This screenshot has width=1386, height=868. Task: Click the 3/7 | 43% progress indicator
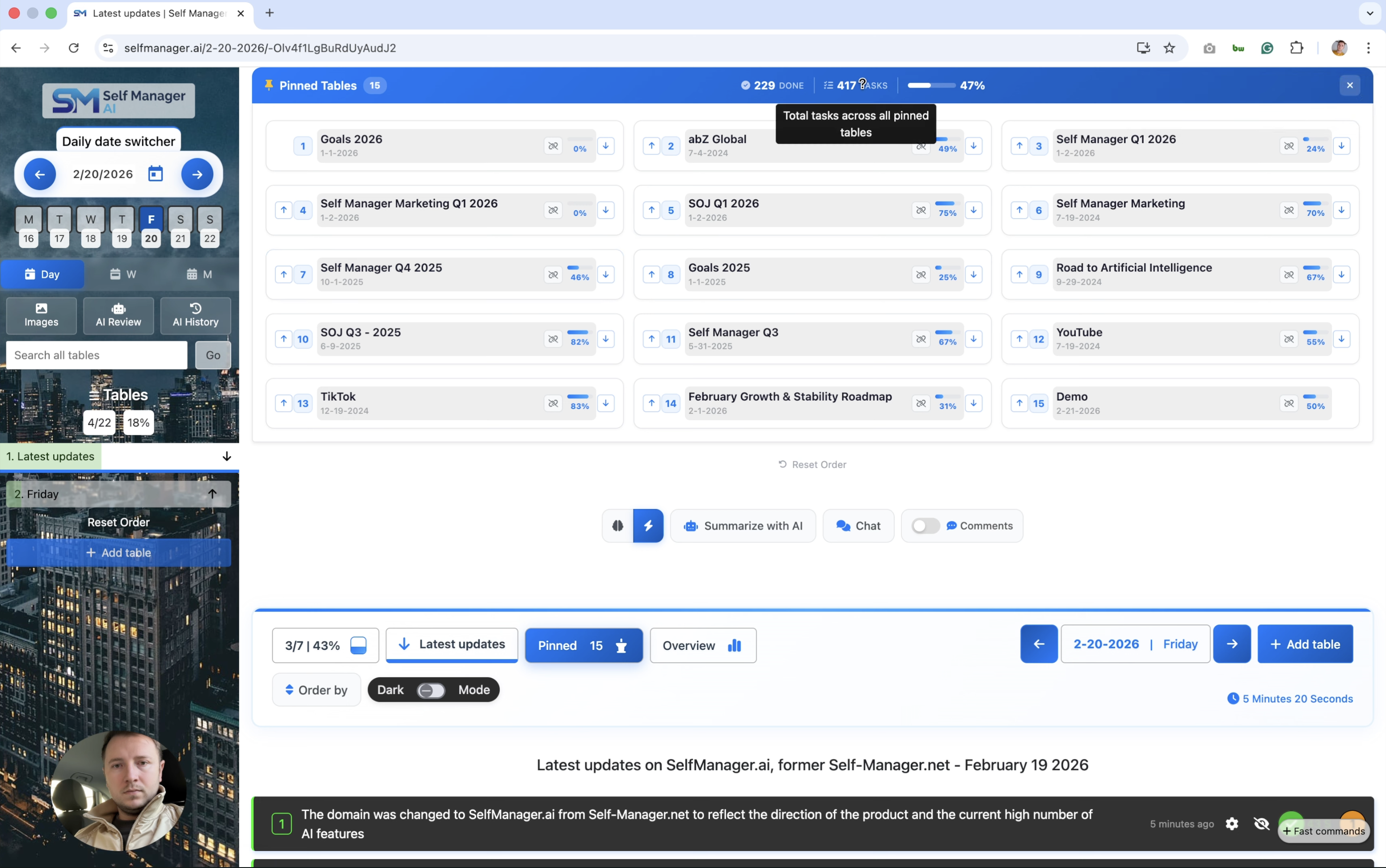(325, 645)
